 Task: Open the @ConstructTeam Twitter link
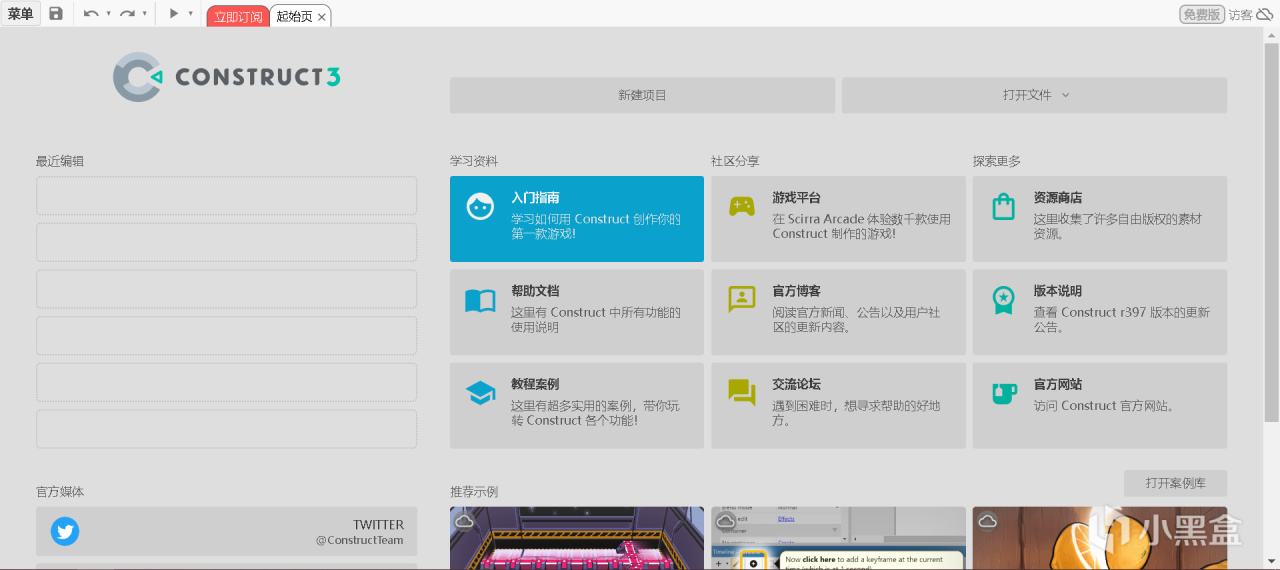pos(360,540)
